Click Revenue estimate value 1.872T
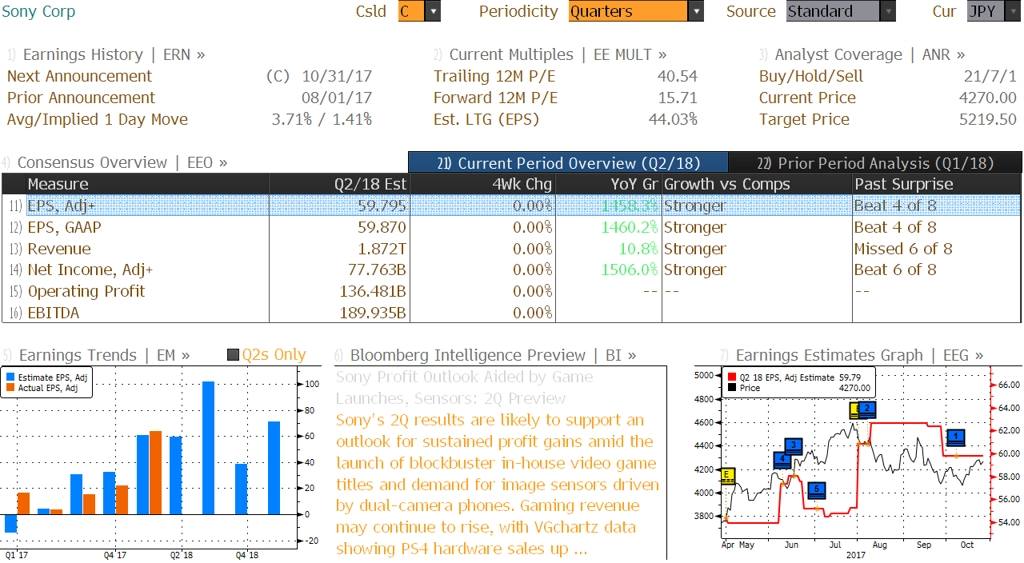 [x=382, y=249]
